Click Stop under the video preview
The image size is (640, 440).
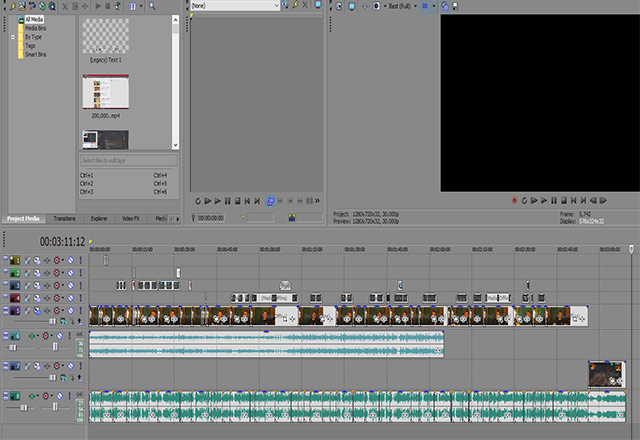[x=564, y=200]
